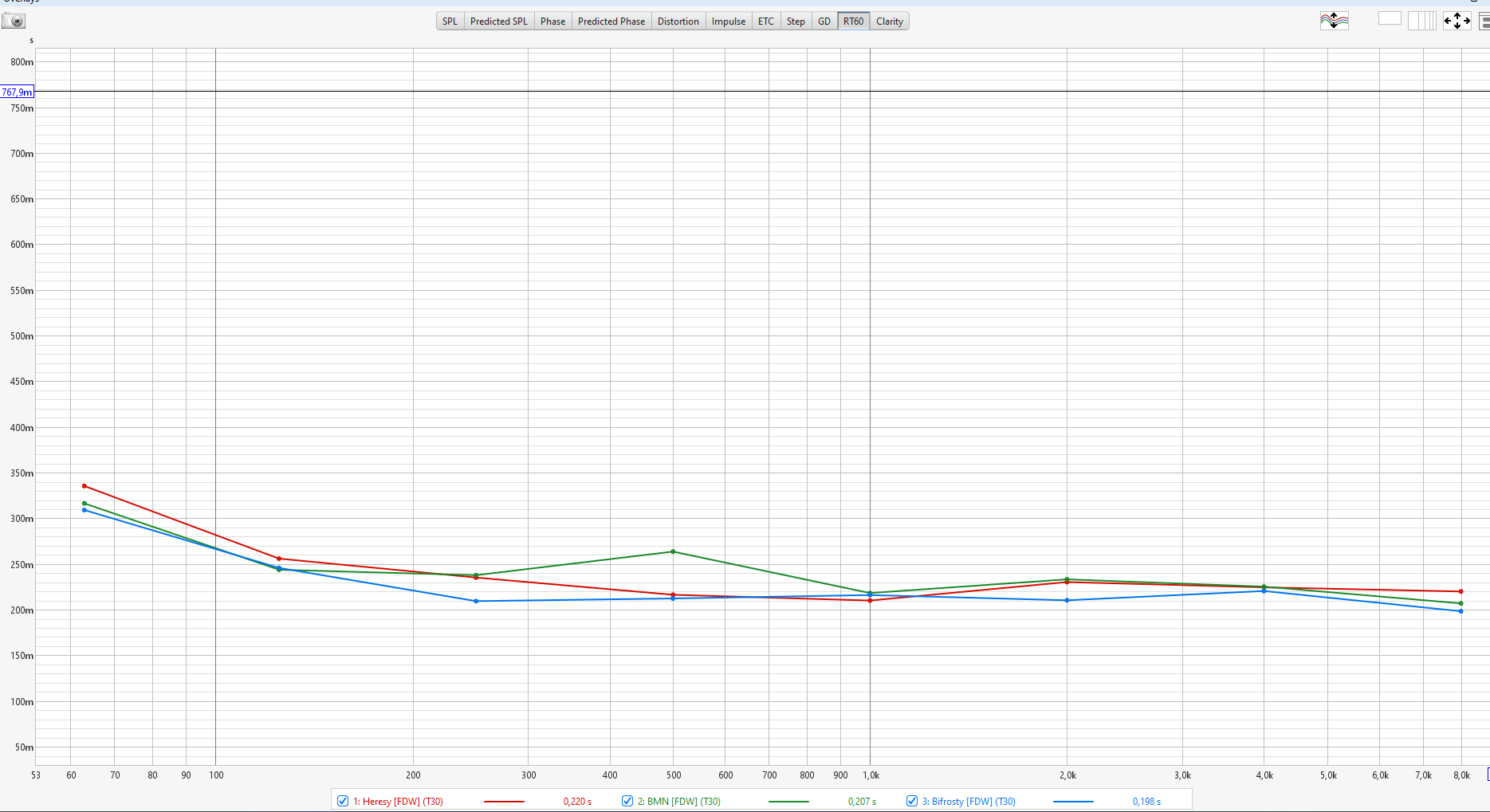The height and width of the screenshot is (812, 1490).
Task: Click the '2: BMN [FDW] (T30)' legend label
Action: (x=678, y=802)
